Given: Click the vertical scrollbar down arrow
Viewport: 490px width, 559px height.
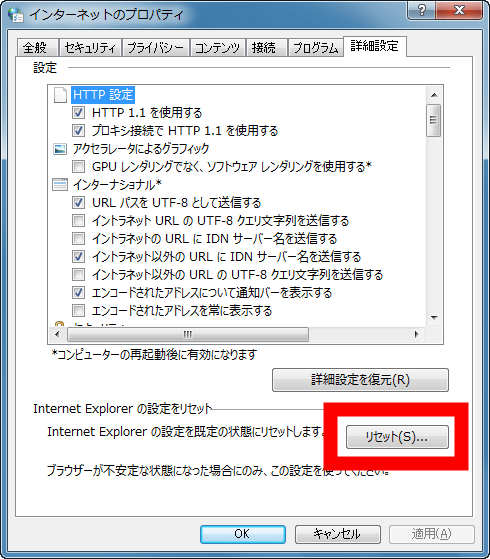Looking at the screenshot, I should pos(434,318).
